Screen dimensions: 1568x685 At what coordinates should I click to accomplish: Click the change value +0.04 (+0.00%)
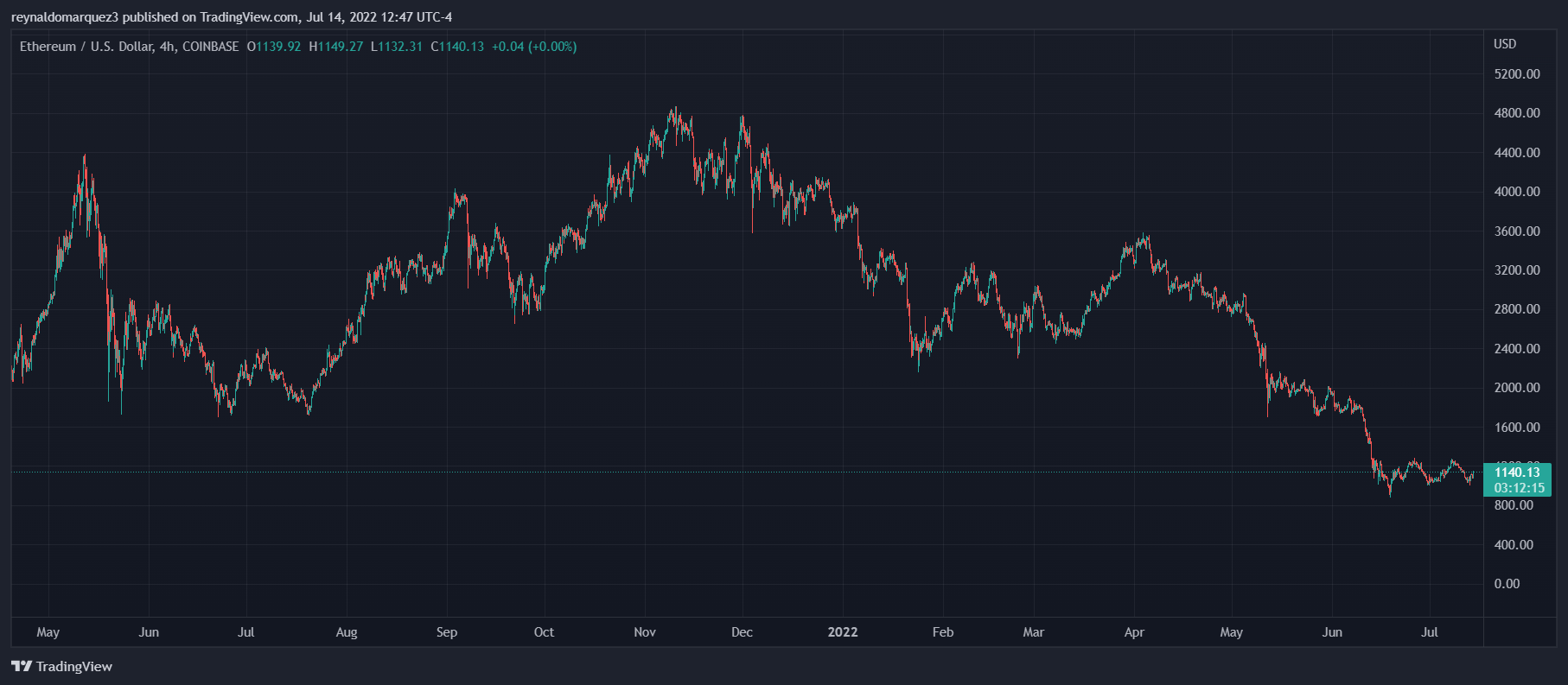[x=534, y=47]
